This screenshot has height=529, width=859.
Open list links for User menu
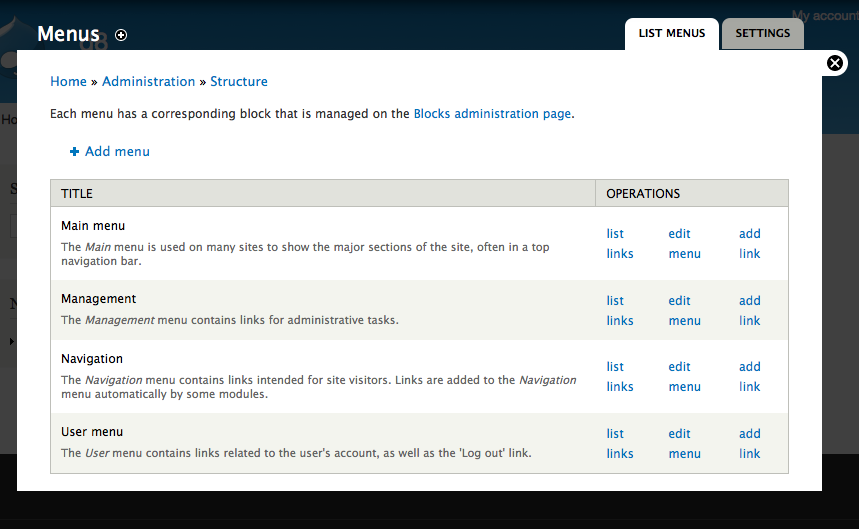[x=620, y=444]
